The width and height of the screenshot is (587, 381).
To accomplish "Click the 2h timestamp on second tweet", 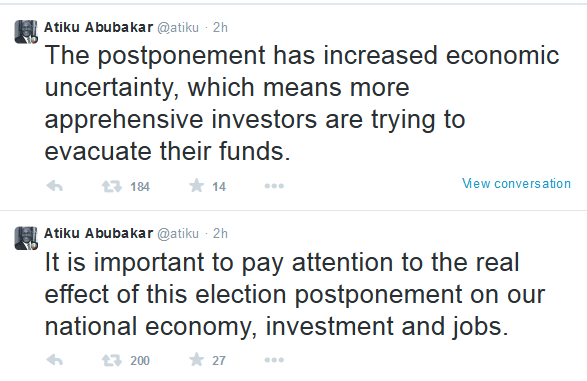I will [x=220, y=233].
